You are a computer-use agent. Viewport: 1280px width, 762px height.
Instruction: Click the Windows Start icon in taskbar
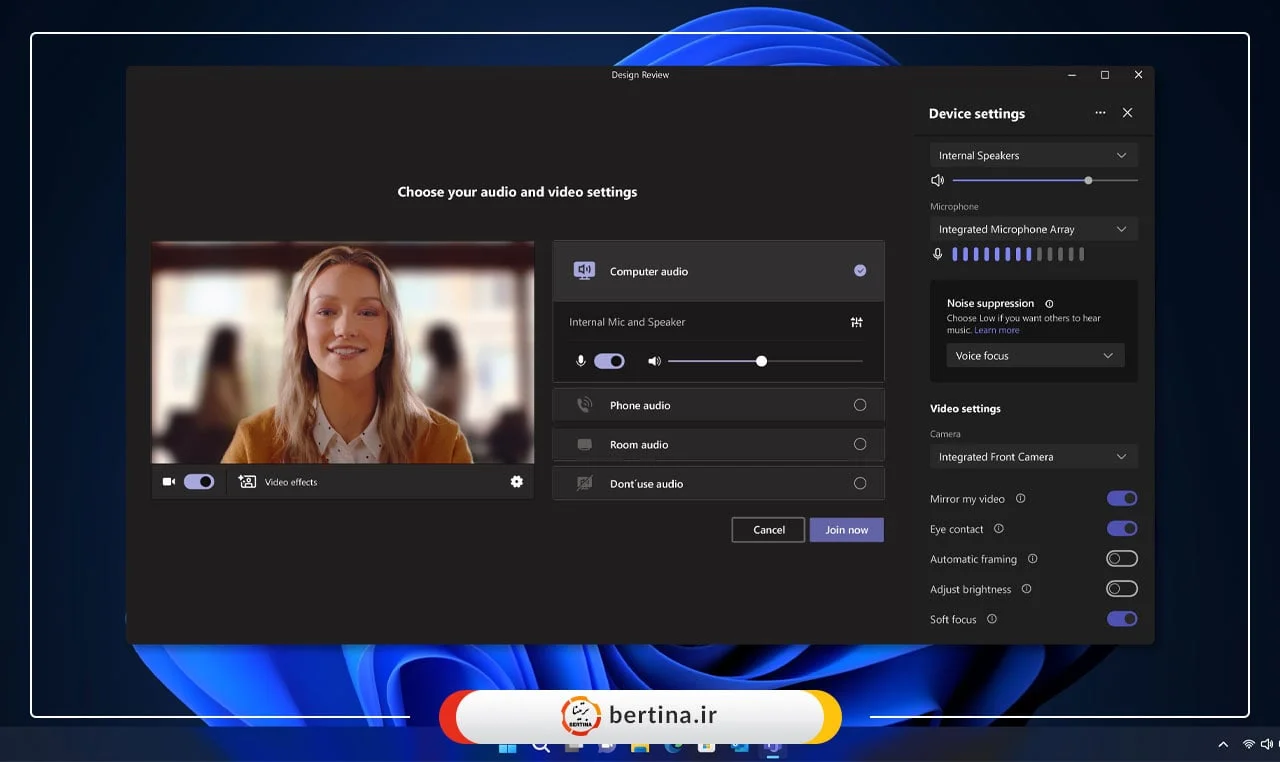[x=507, y=746]
